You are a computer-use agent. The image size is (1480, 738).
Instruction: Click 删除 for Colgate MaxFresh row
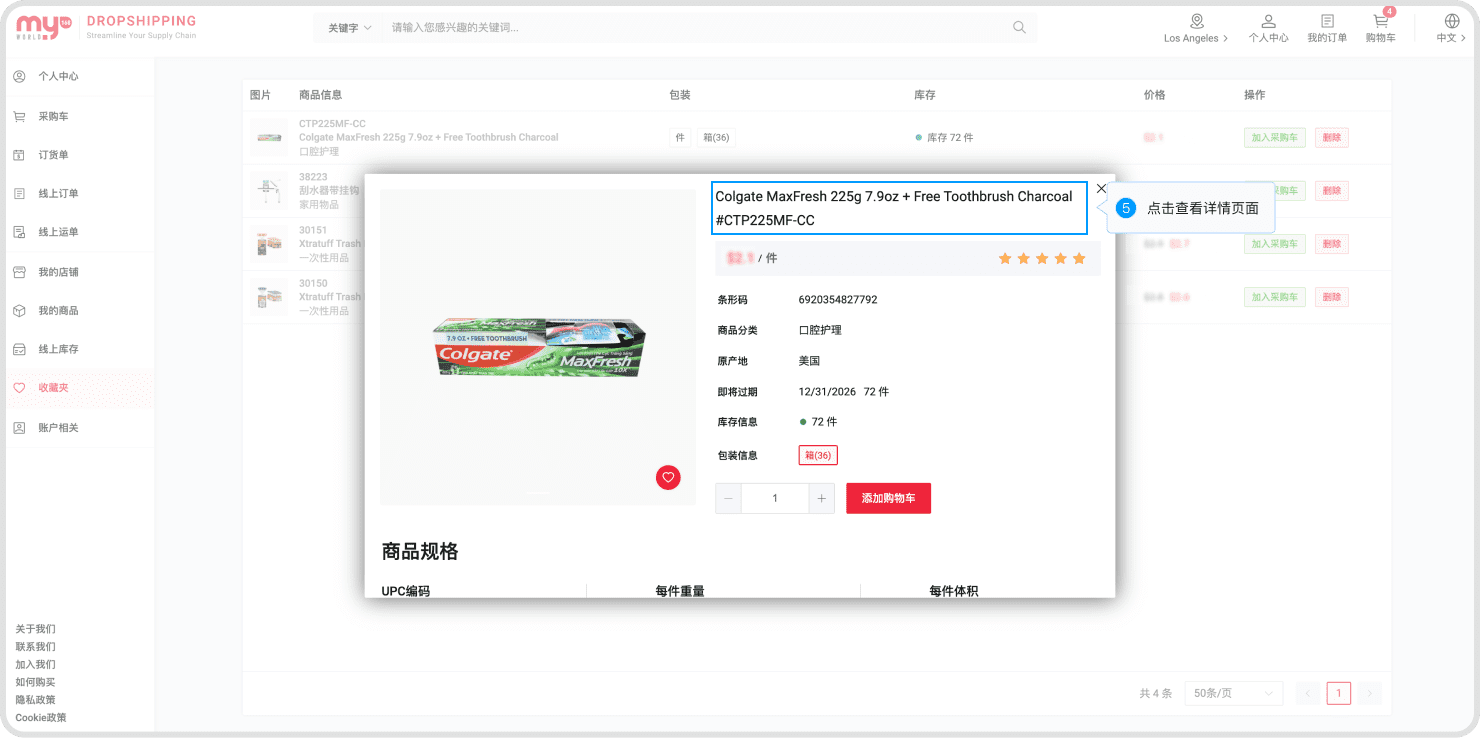coord(1331,138)
